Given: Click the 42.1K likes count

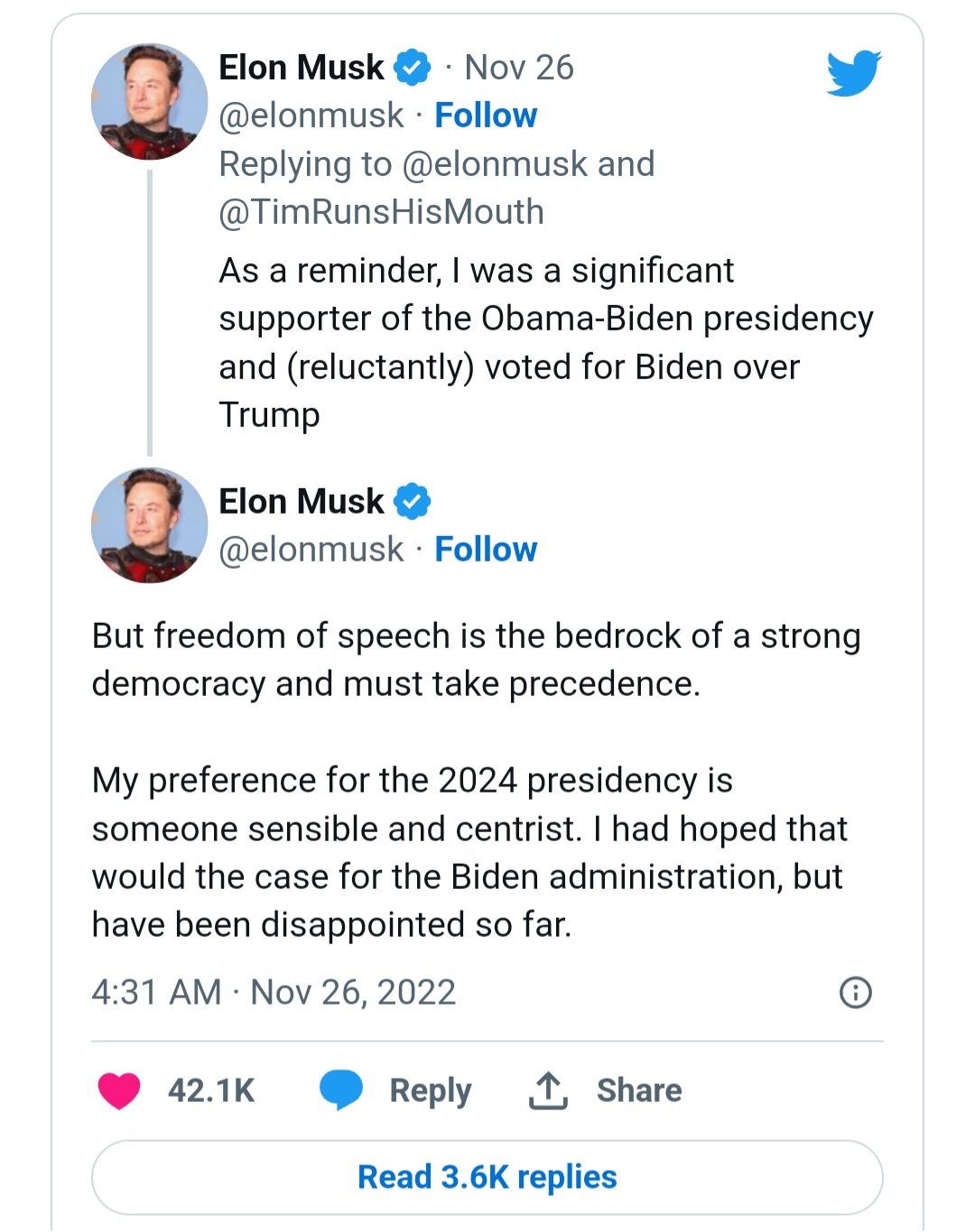Looking at the screenshot, I should pos(211,1090).
